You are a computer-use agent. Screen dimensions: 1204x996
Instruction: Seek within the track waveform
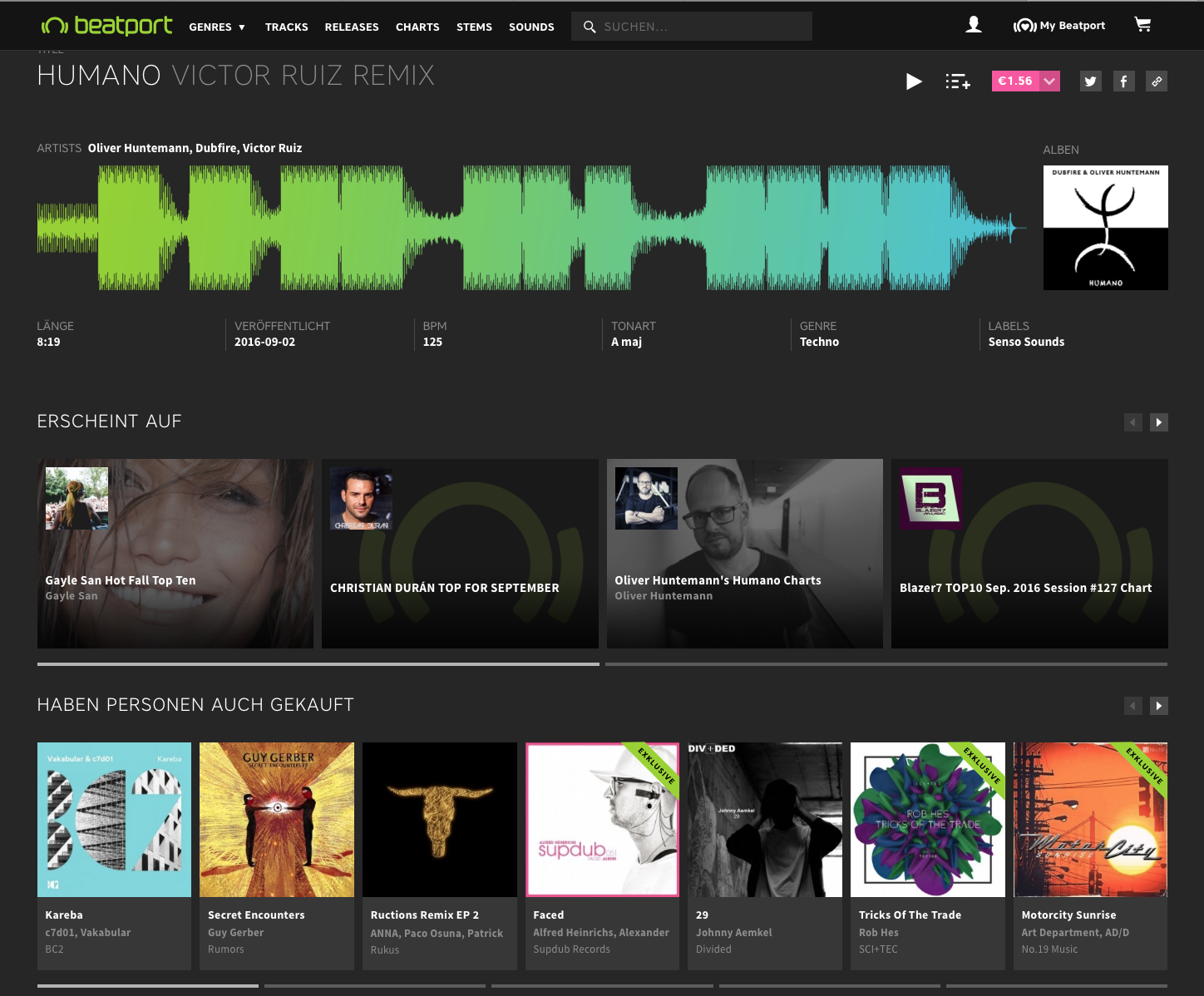coord(531,227)
